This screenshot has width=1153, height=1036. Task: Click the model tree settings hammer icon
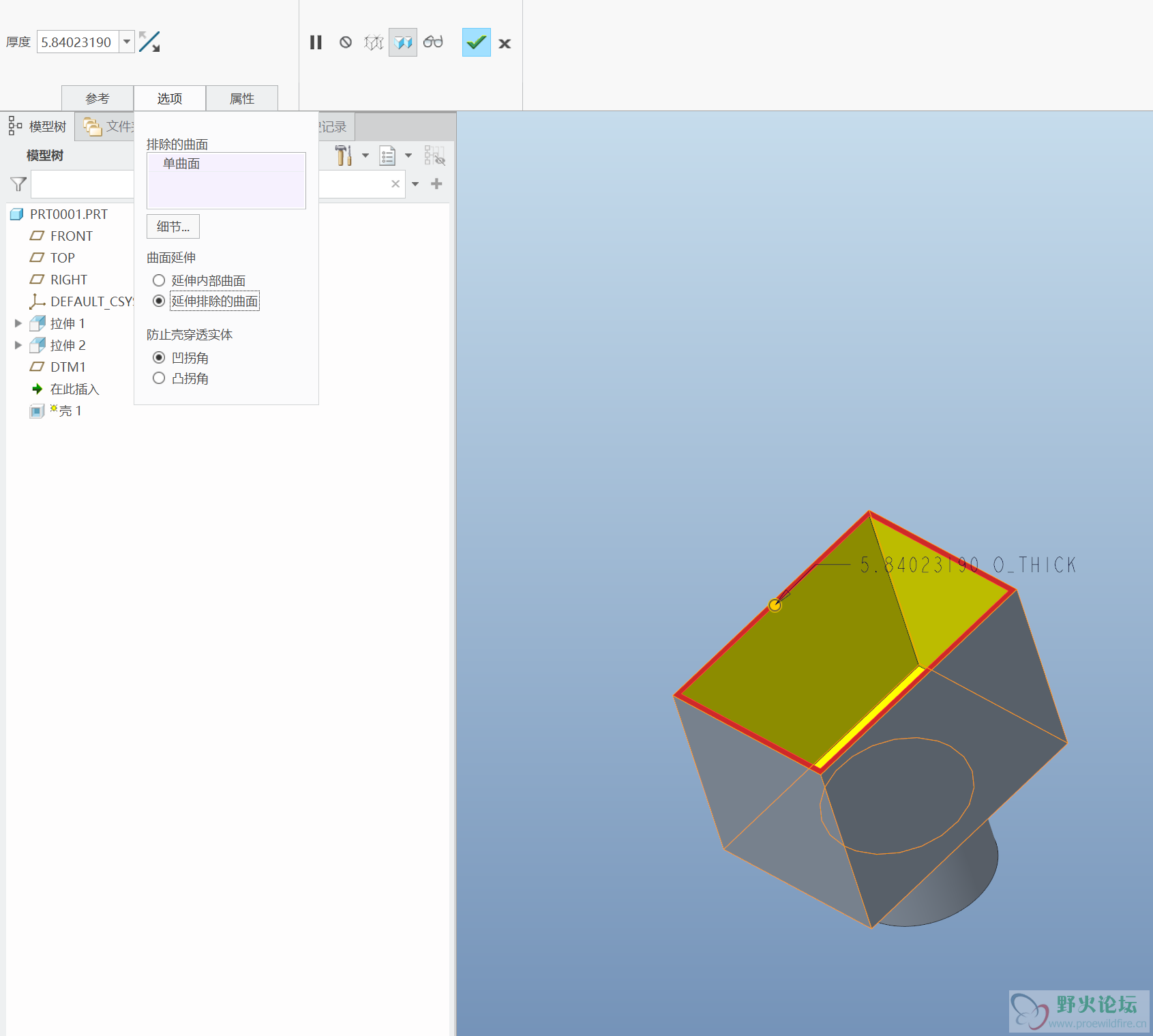point(344,156)
